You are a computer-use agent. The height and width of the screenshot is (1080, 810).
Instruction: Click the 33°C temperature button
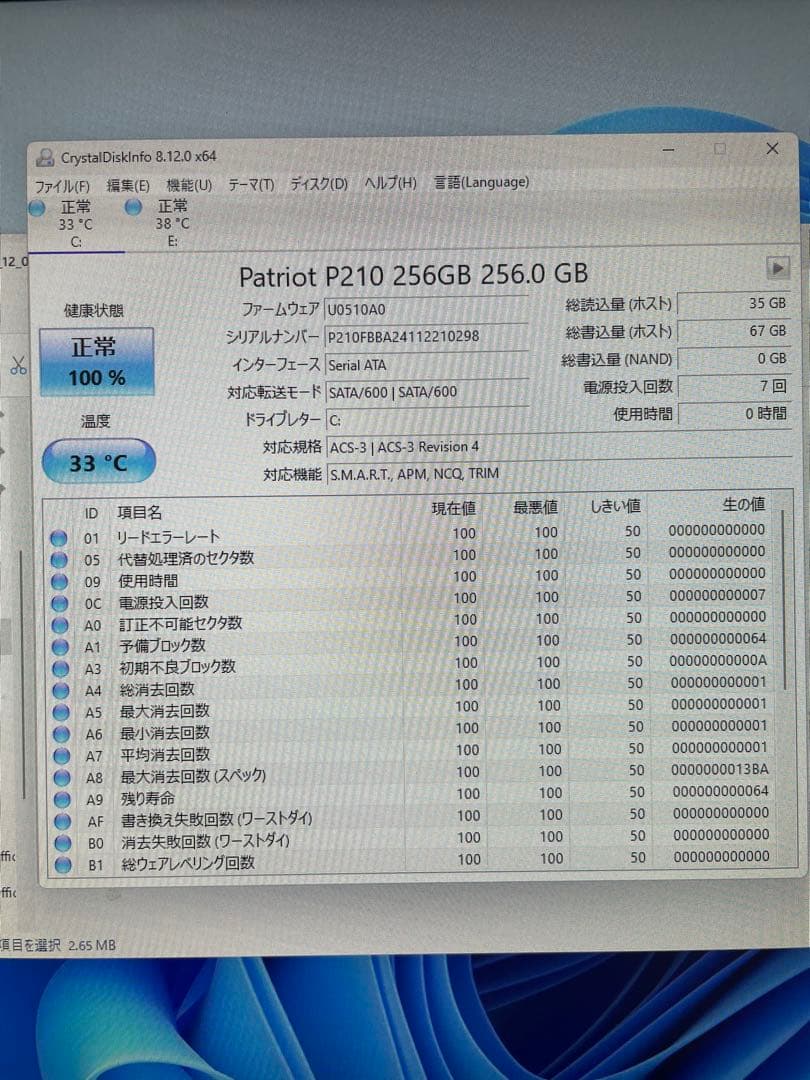pos(97,460)
